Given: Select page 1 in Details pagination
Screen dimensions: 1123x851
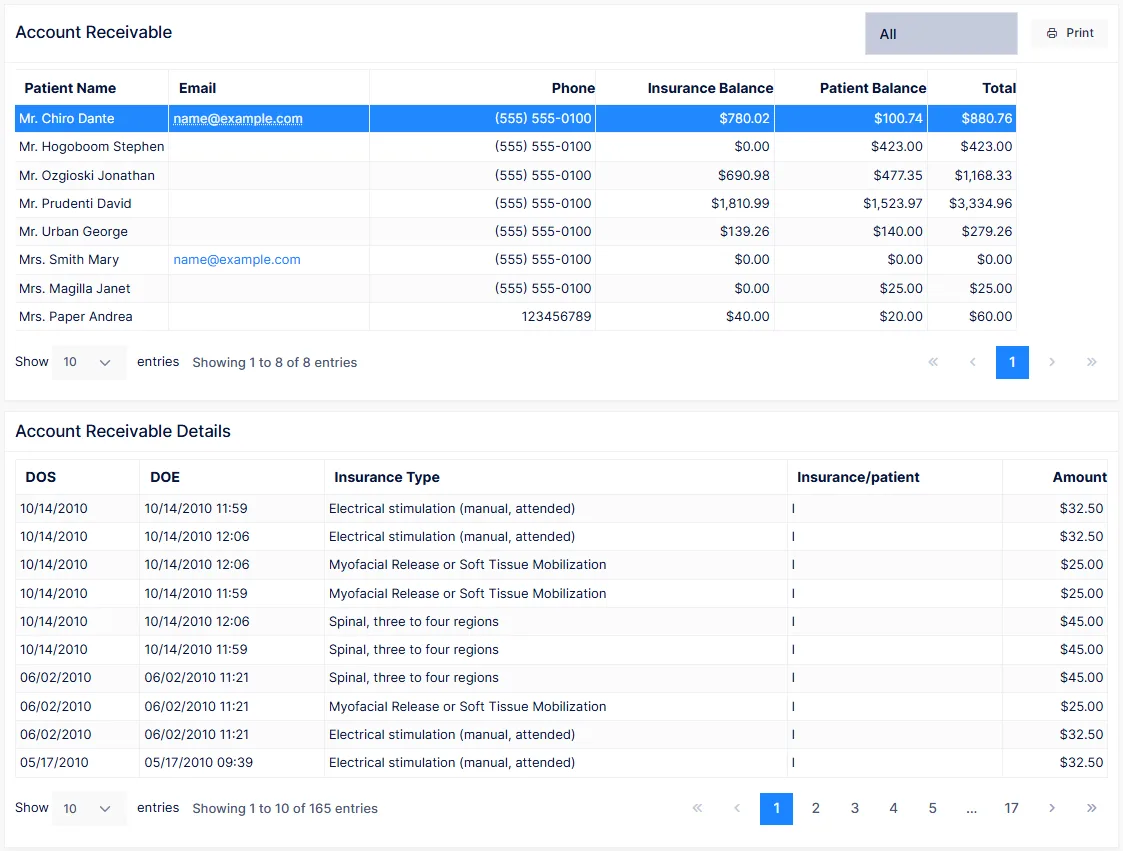Looking at the screenshot, I should click(776, 809).
